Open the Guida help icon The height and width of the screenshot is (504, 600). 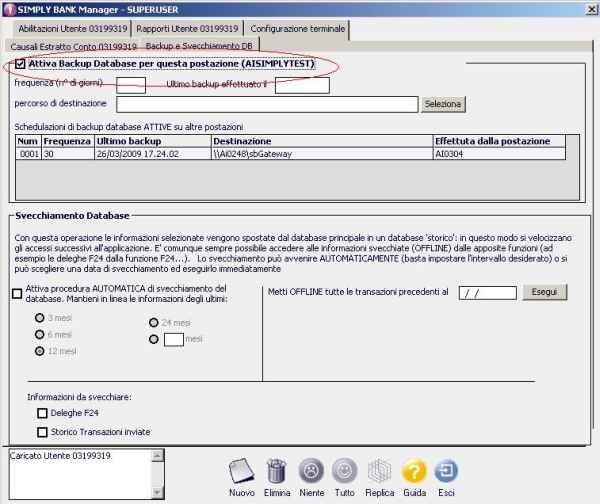pyautogui.click(x=414, y=471)
